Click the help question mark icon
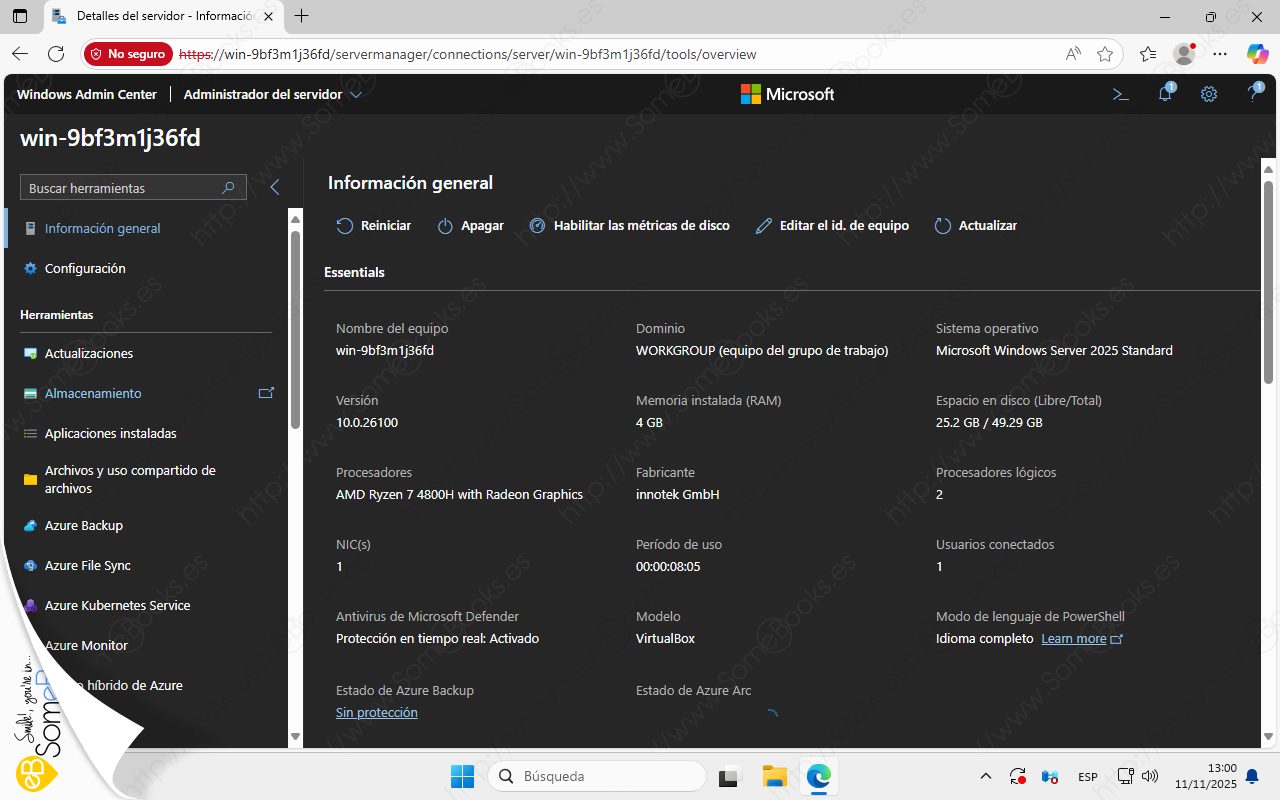Screen dimensions: 1280x800 [1253, 94]
